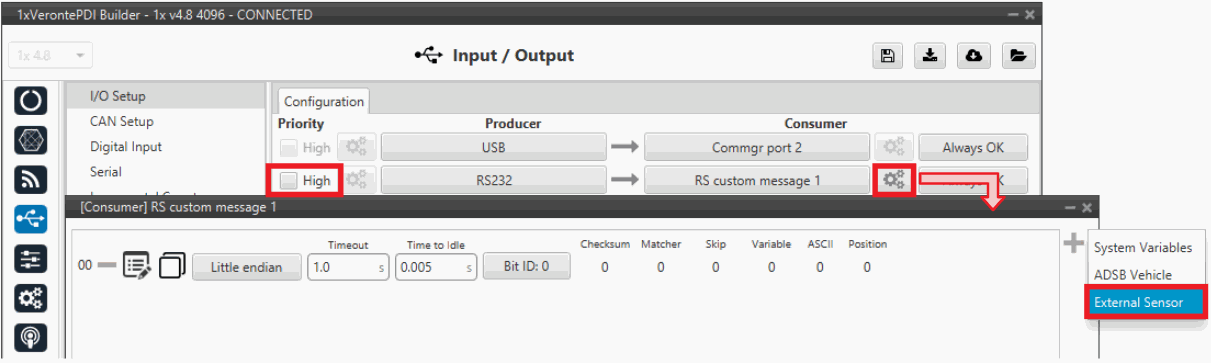Select the Configuration tab
This screenshot has height=363, width=1211.
coord(323,101)
